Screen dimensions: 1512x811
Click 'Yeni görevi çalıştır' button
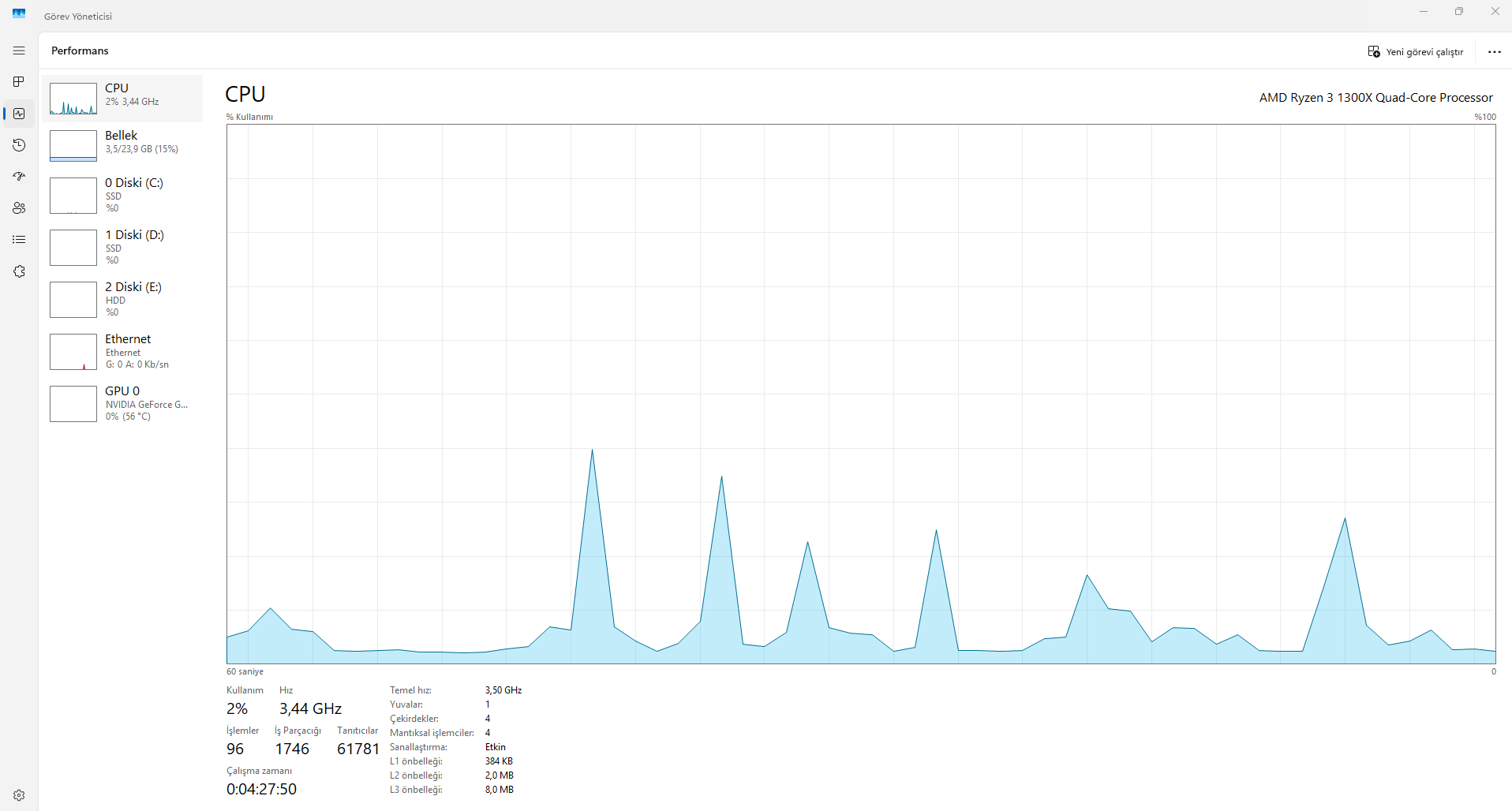[x=1416, y=52]
